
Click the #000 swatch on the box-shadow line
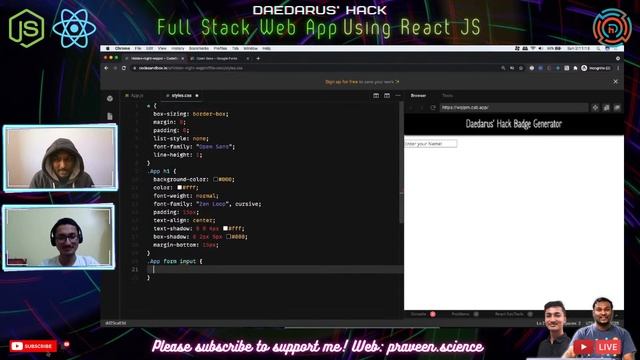click(228, 237)
